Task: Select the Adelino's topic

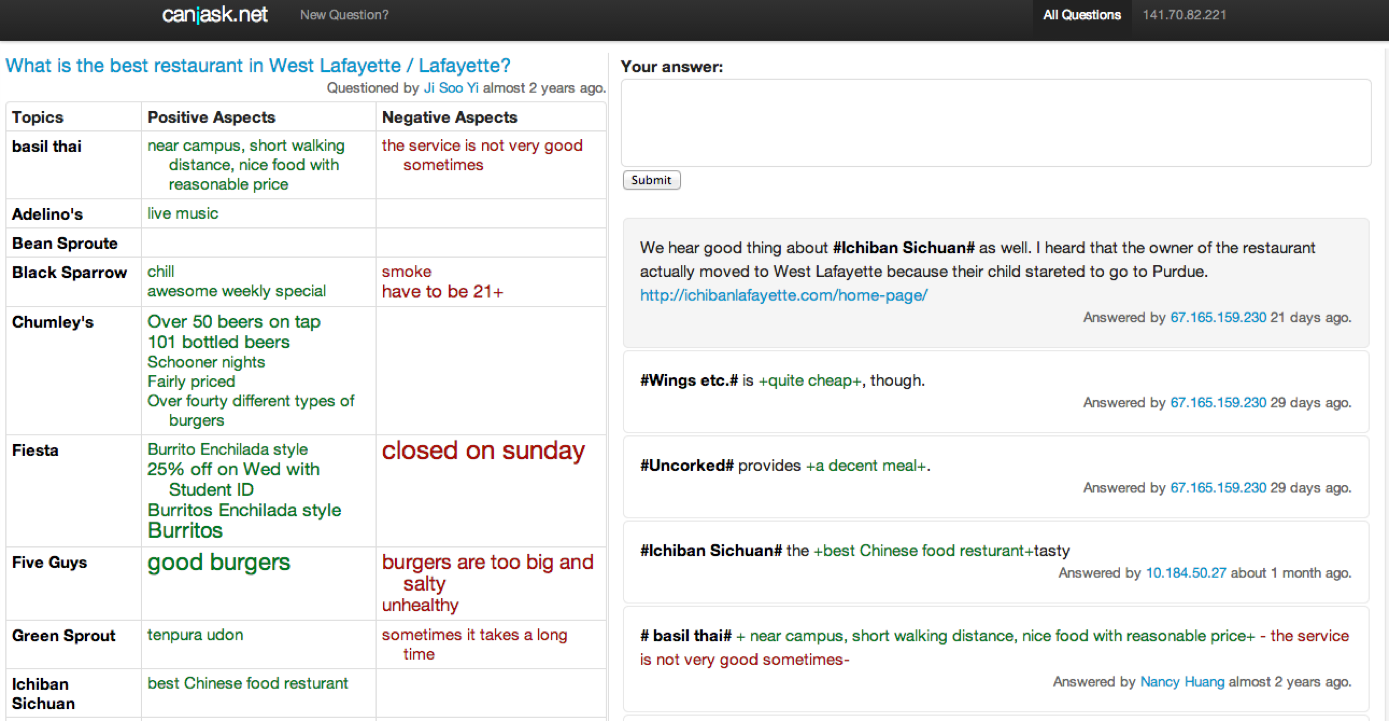Action: (x=47, y=214)
